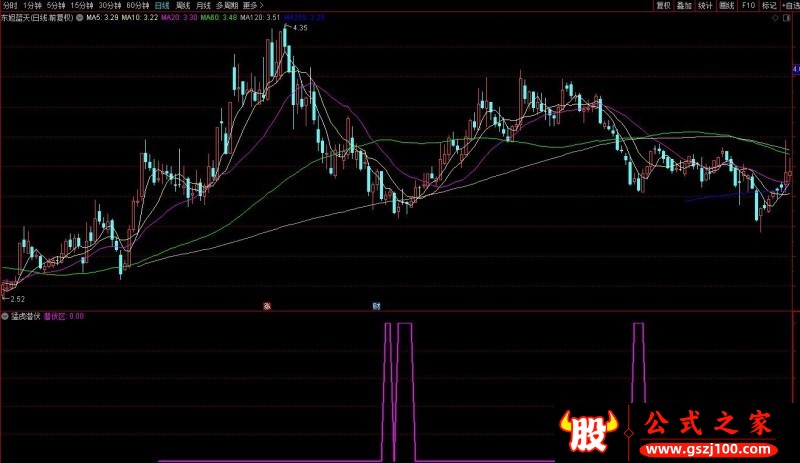
Task: Click the red info marker below the chart
Action: (x=267, y=306)
